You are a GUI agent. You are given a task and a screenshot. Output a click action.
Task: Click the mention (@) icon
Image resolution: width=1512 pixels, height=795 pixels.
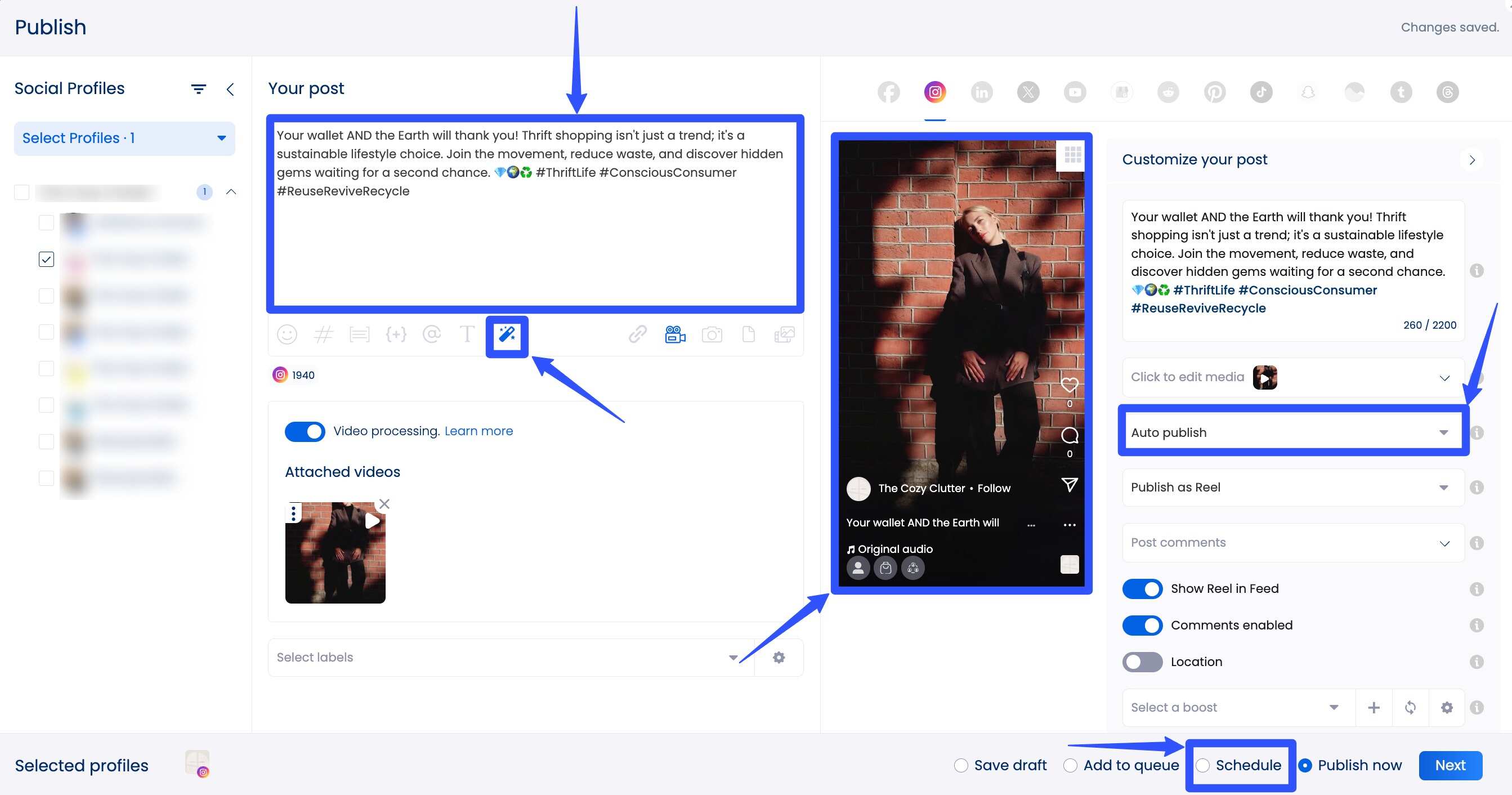[x=432, y=334]
